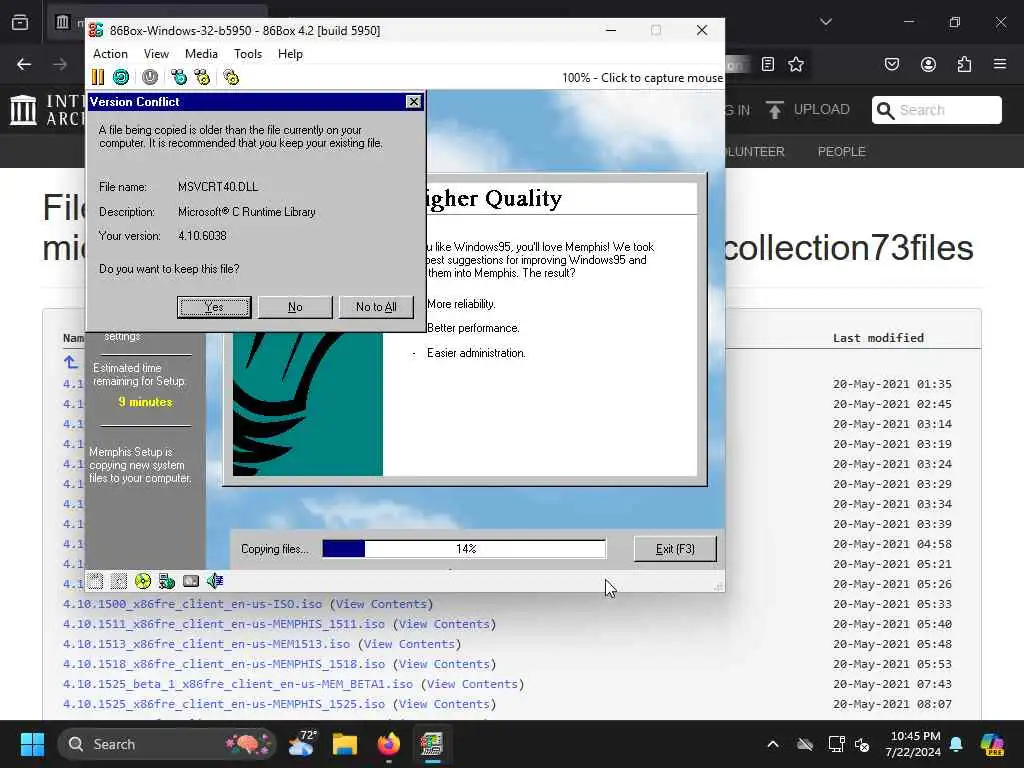The width and height of the screenshot is (1024, 768).
Task: Open 4.10.1513 MEM1513.iso link
Action: click(206, 644)
